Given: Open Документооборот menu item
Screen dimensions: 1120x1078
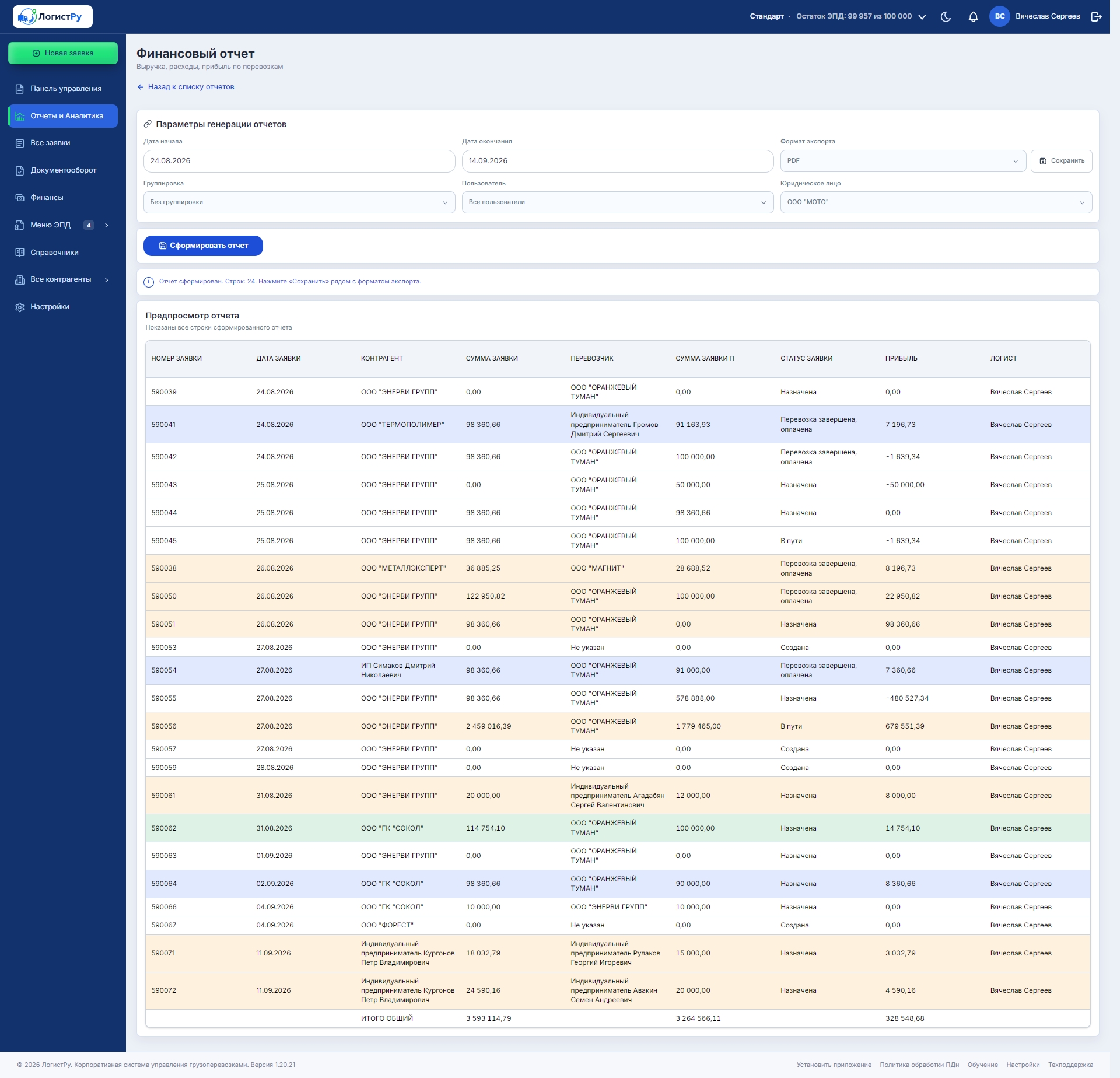Looking at the screenshot, I should point(63,170).
